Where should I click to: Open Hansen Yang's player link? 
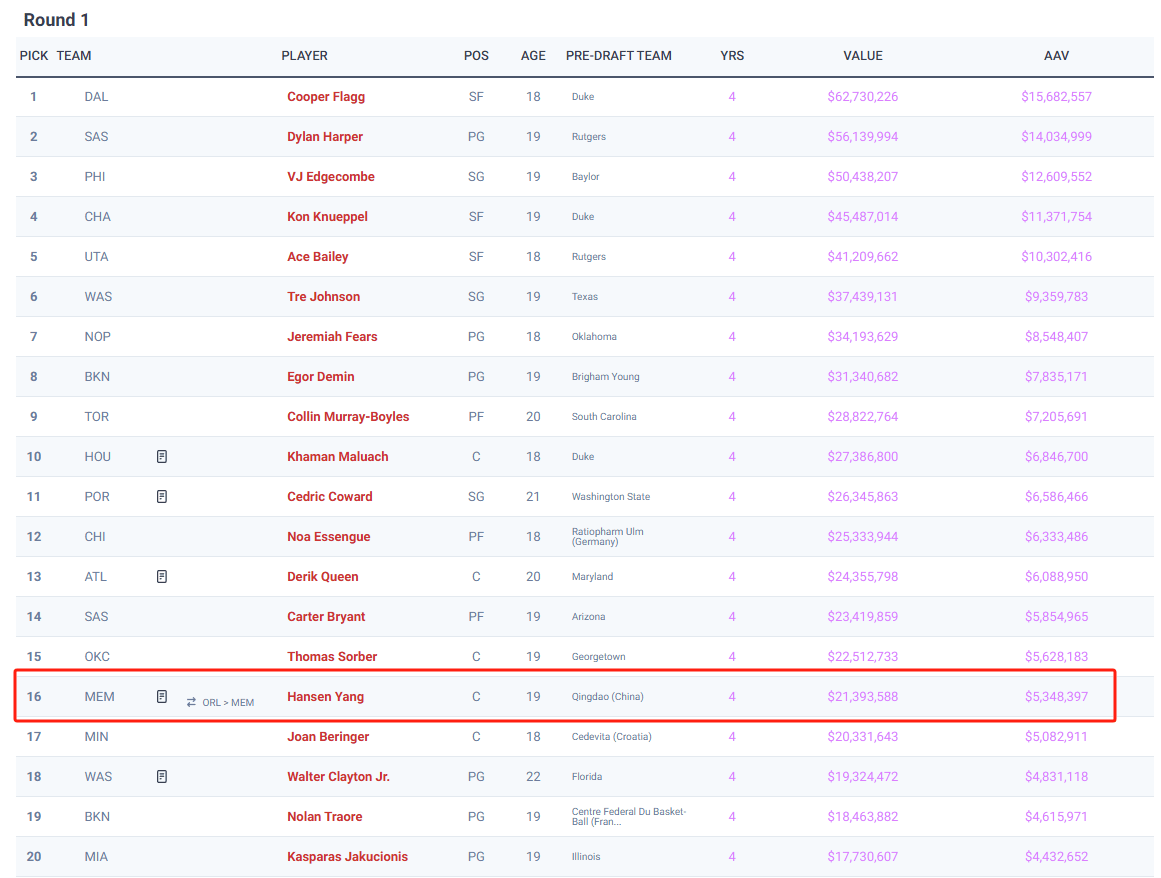coord(325,697)
